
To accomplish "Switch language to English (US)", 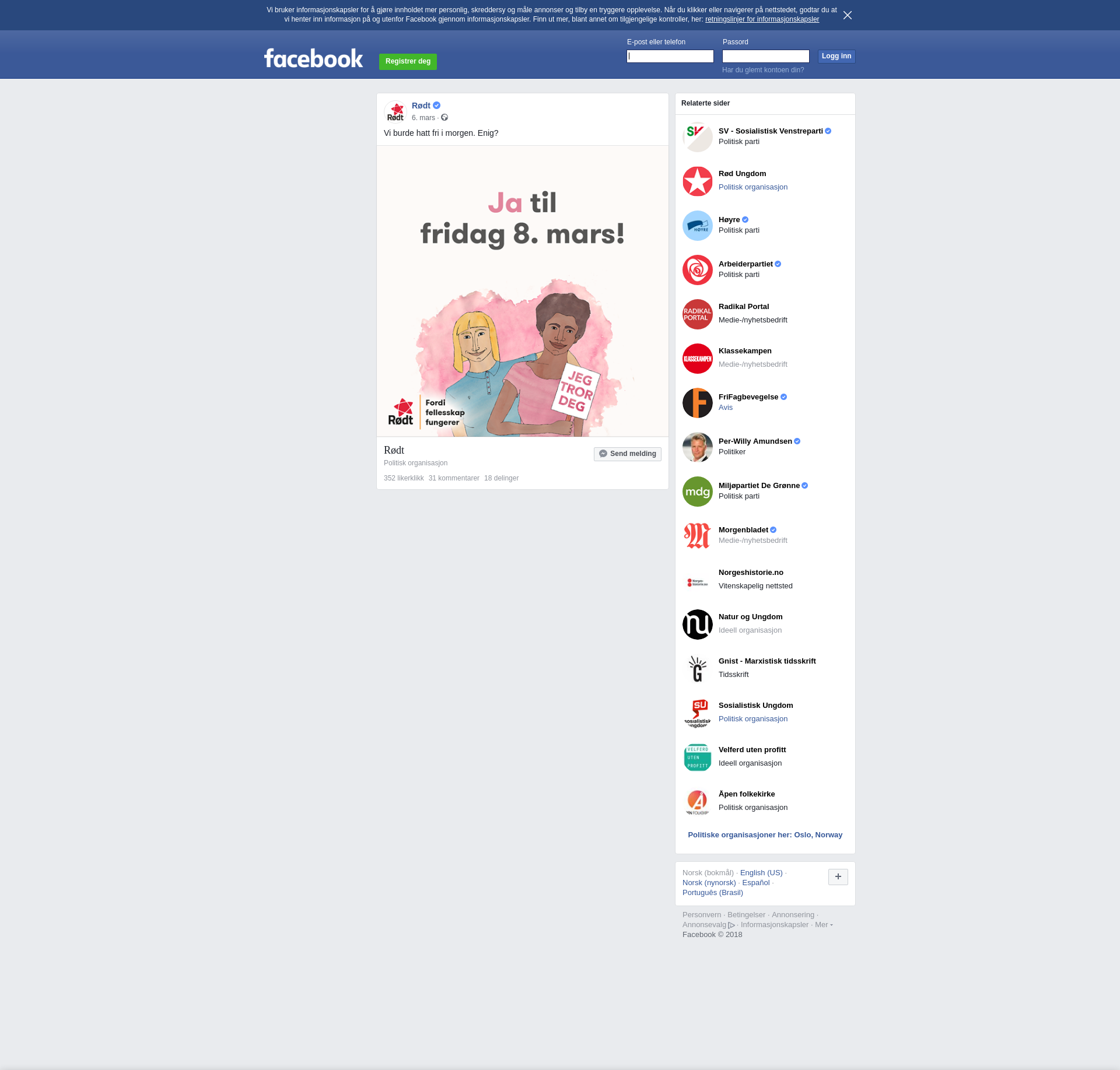I will pyautogui.click(x=761, y=873).
